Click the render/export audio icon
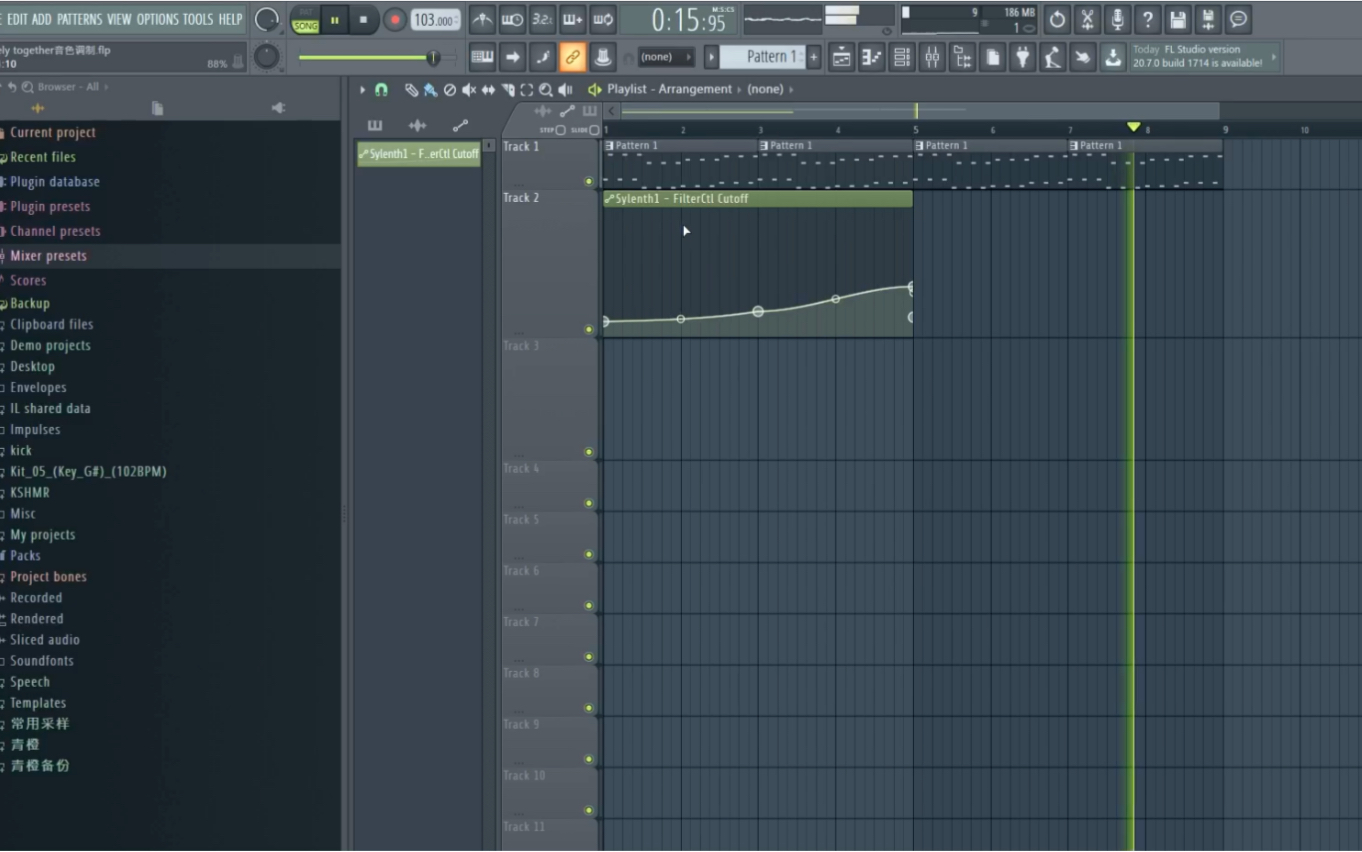 tap(1208, 19)
